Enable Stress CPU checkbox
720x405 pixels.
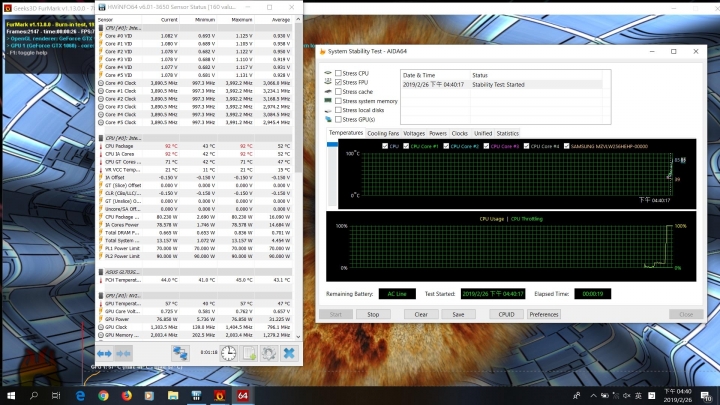point(338,73)
